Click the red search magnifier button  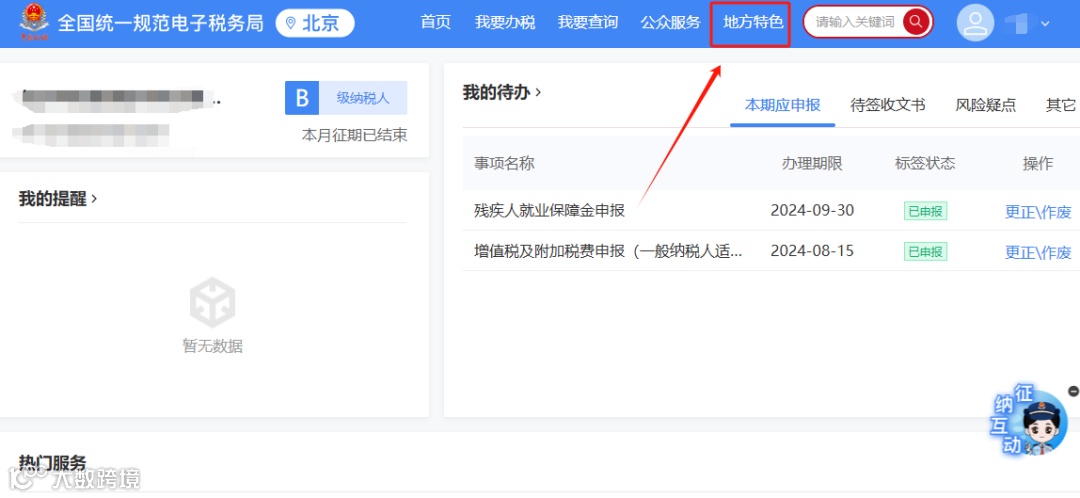tap(915, 22)
